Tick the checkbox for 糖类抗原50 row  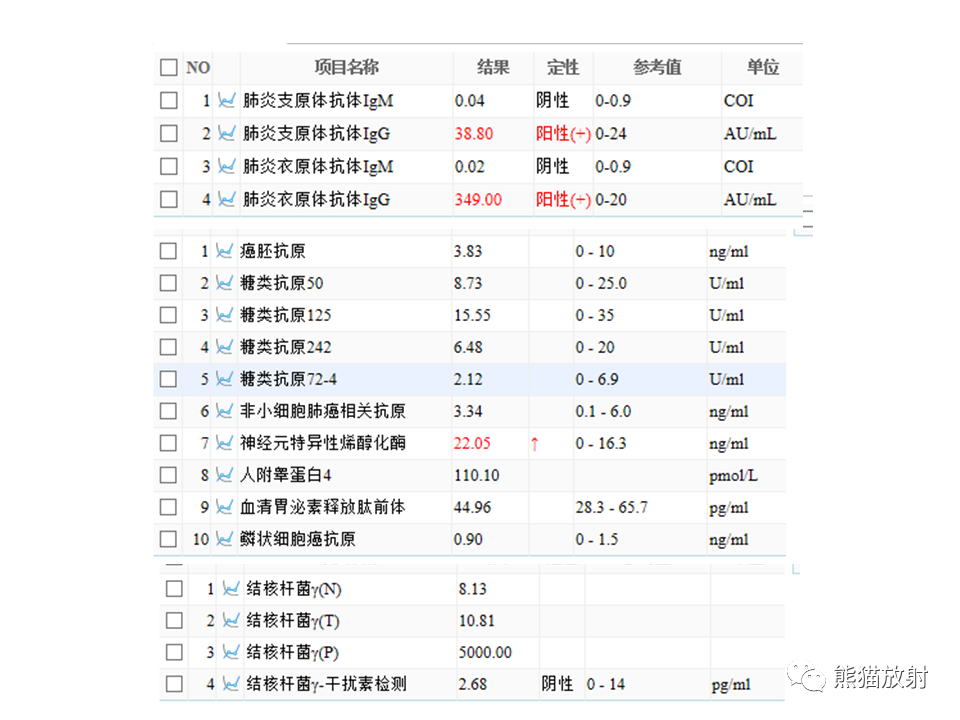pos(168,283)
